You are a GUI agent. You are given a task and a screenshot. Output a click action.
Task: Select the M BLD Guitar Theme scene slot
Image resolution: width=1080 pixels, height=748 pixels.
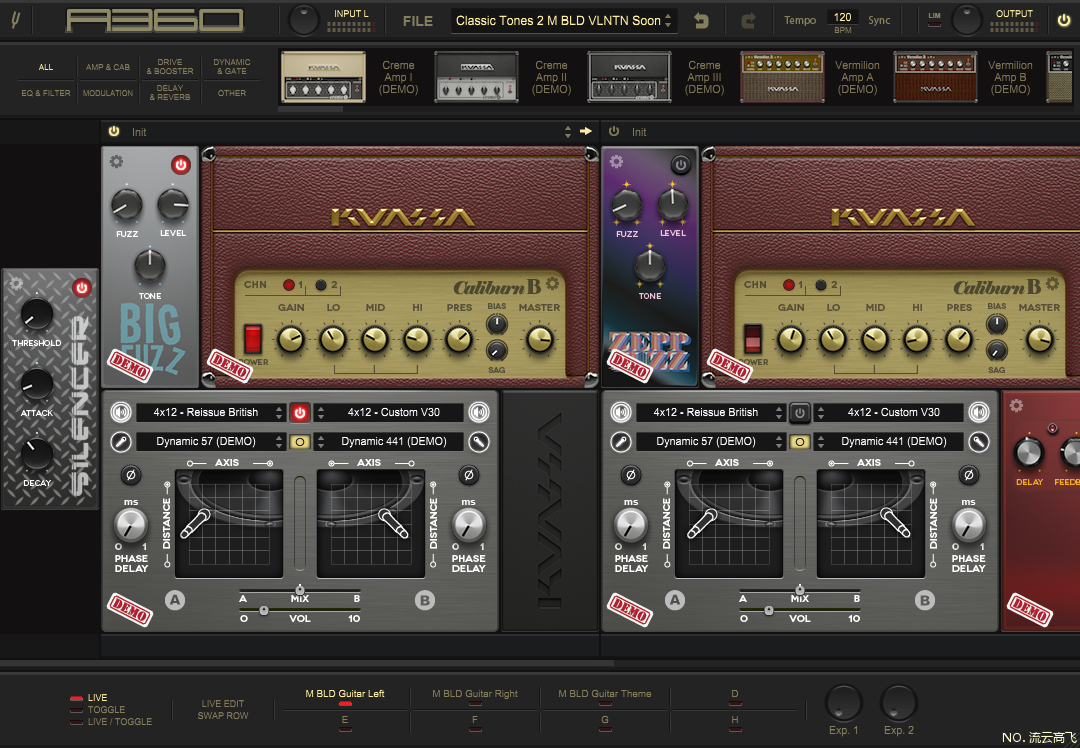pyautogui.click(x=604, y=695)
